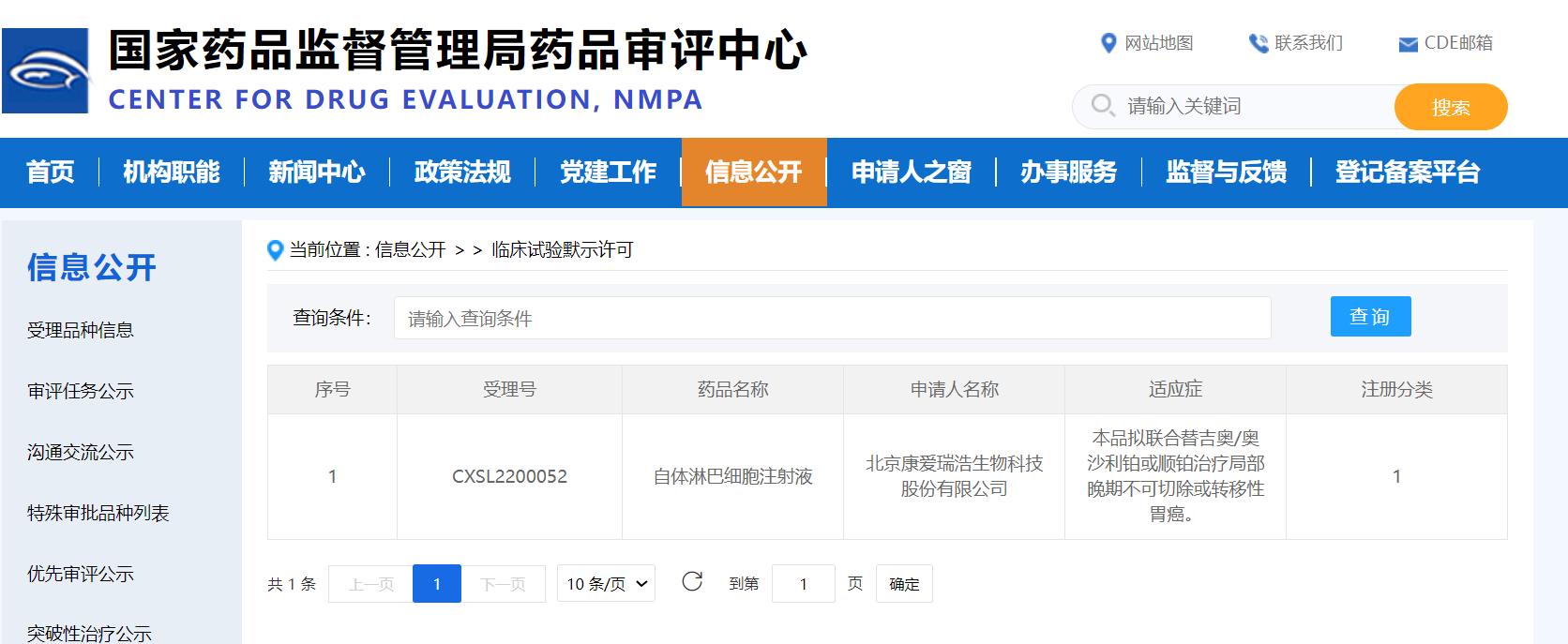
Task: Select the highlighted 信息公开 tab
Action: pos(754,172)
